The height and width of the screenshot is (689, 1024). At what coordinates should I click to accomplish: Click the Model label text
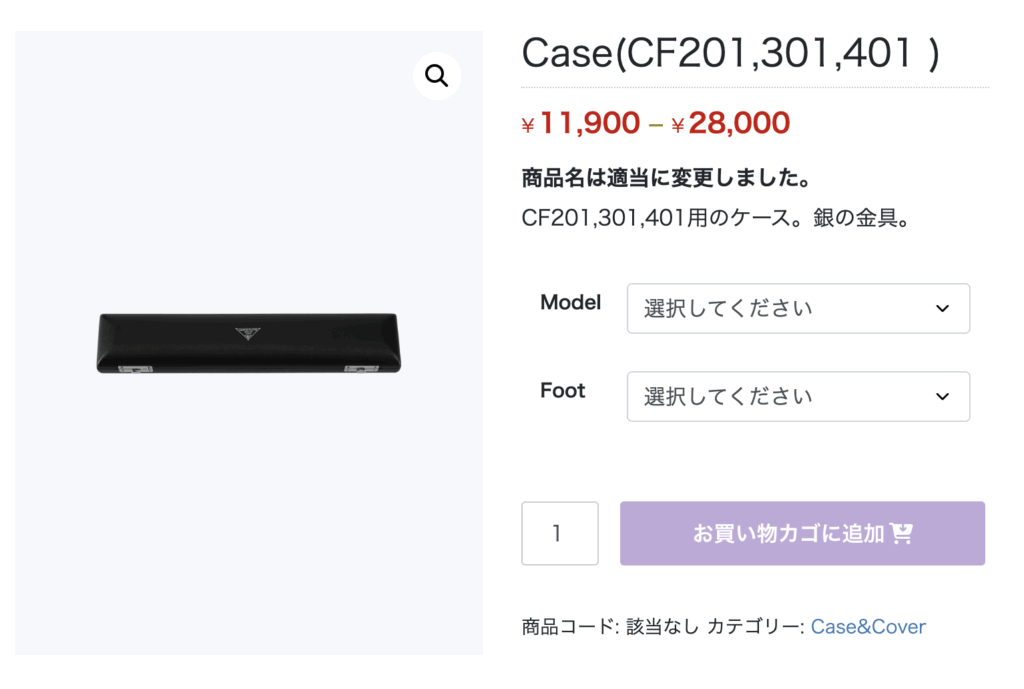pos(570,302)
